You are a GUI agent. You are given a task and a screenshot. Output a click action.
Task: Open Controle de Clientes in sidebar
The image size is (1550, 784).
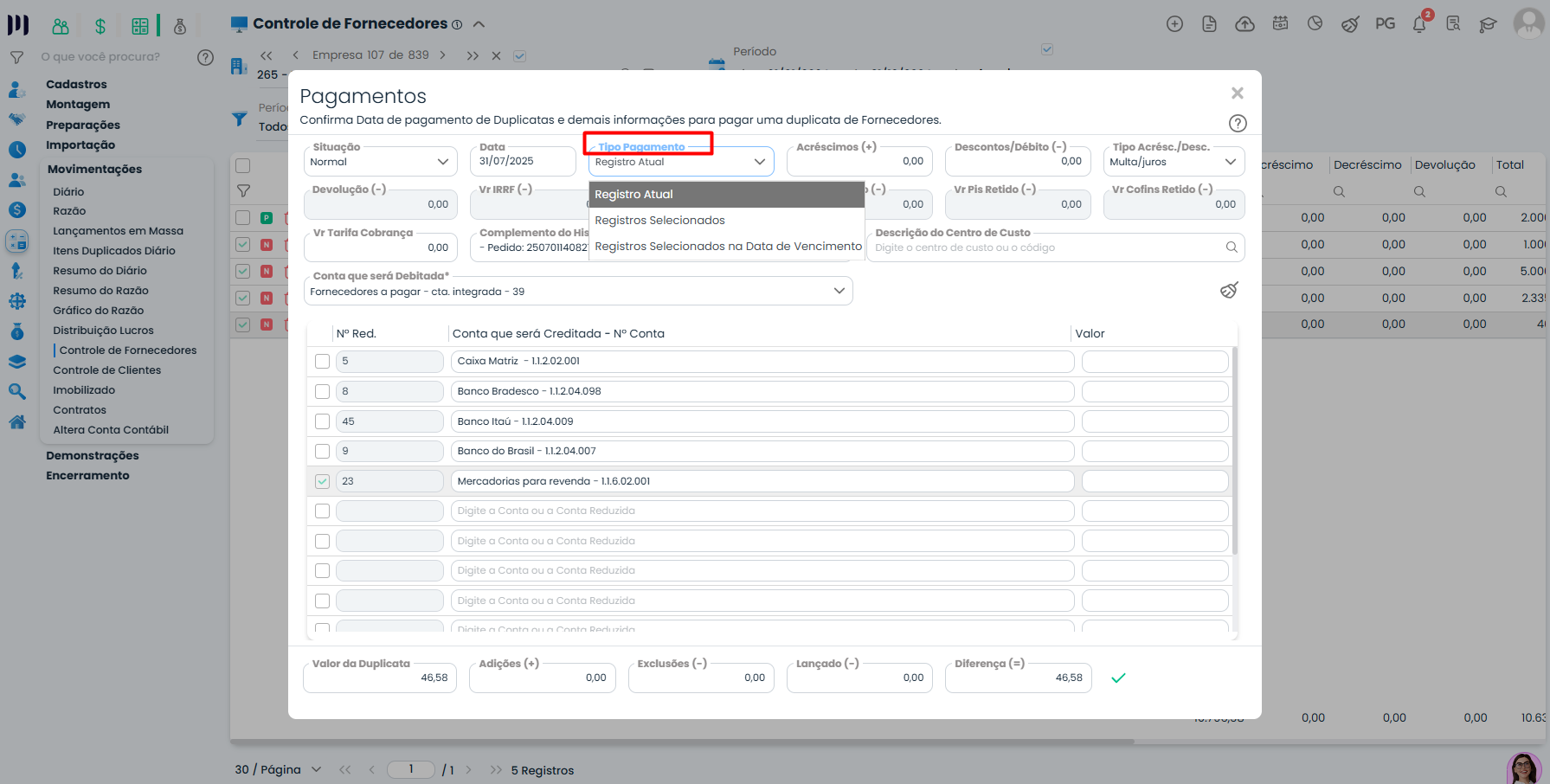click(106, 370)
